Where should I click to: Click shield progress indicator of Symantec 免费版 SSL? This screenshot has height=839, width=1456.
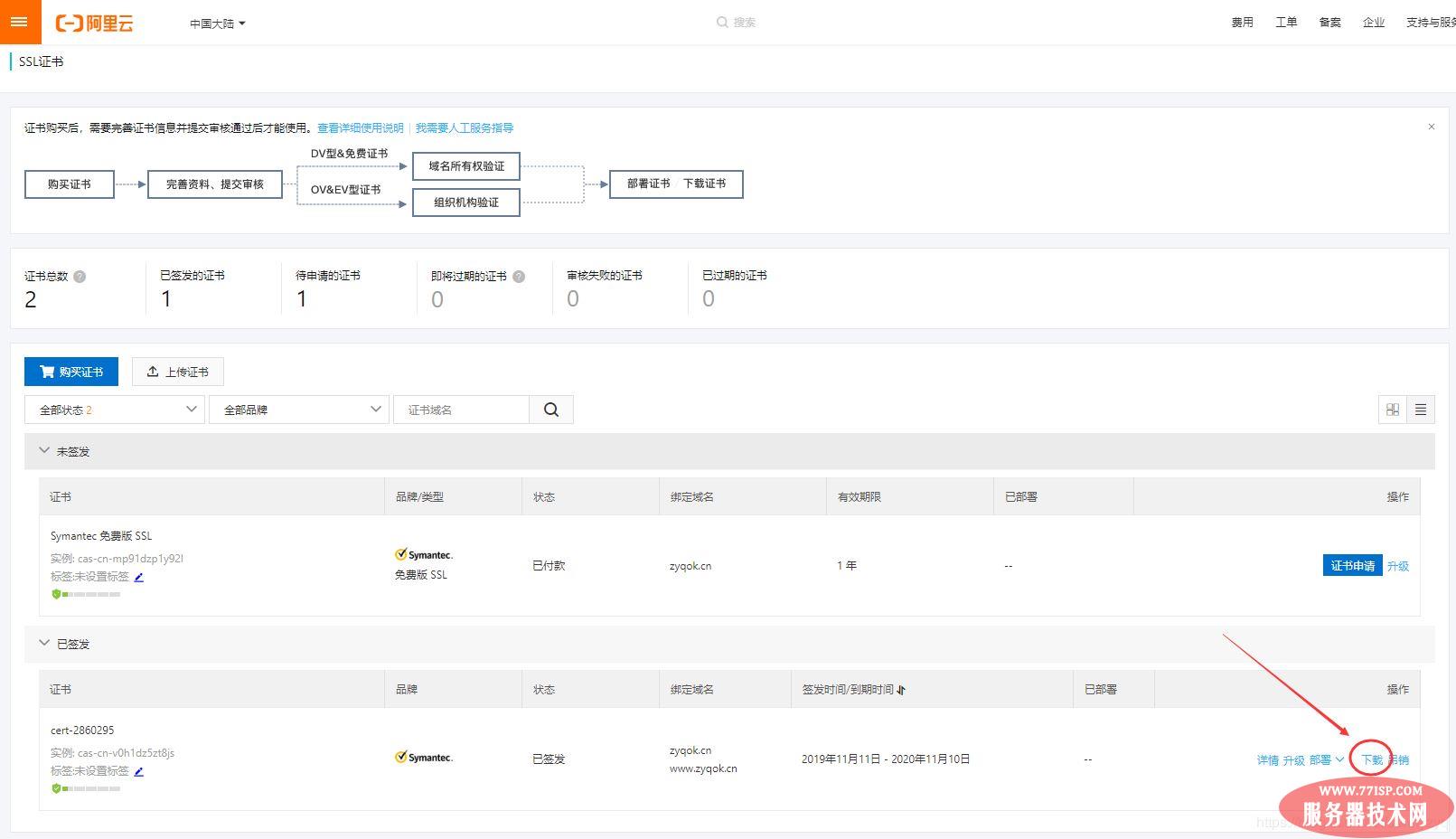click(86, 594)
